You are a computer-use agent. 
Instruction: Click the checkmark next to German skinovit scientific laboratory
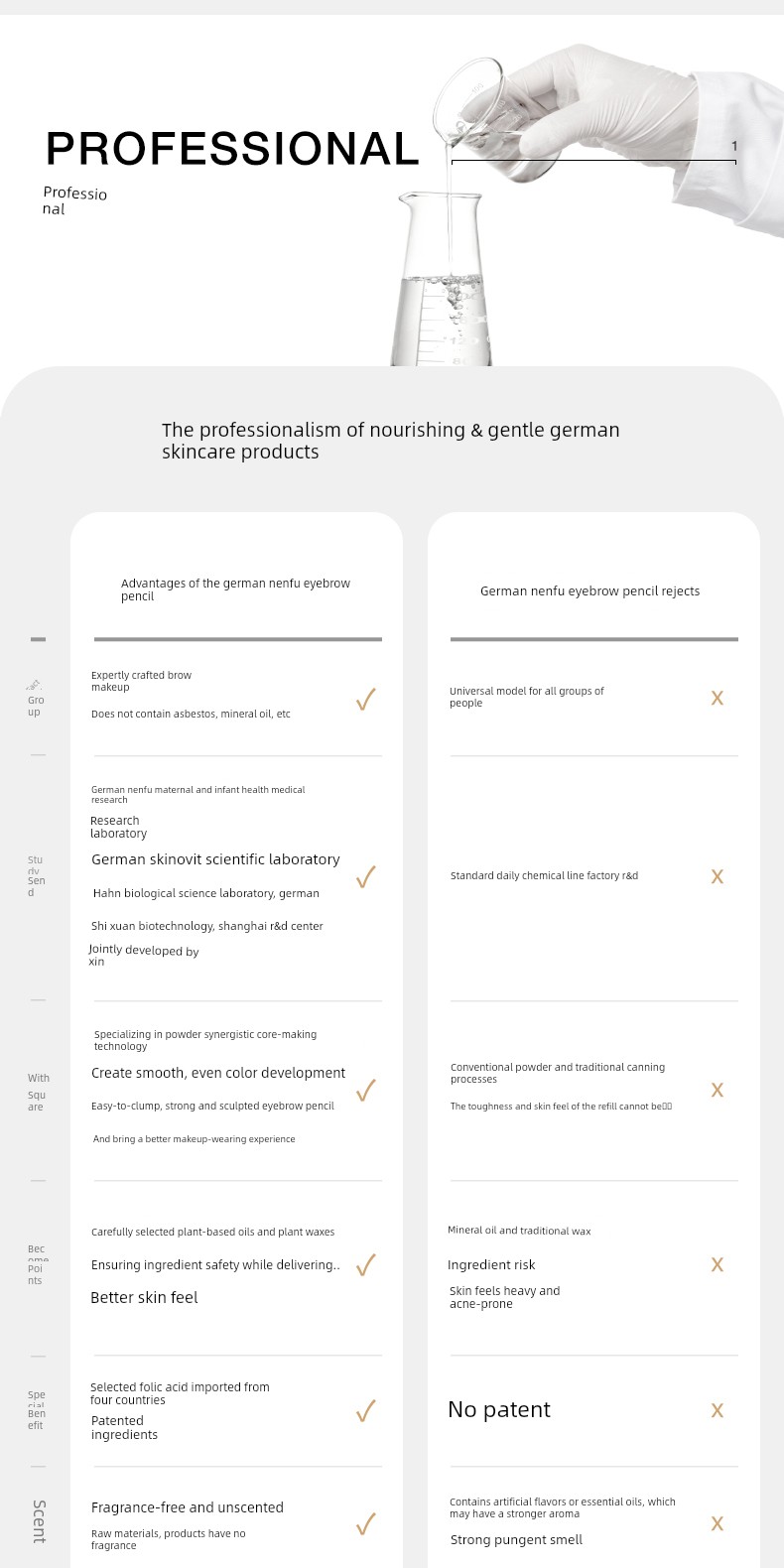point(365,876)
